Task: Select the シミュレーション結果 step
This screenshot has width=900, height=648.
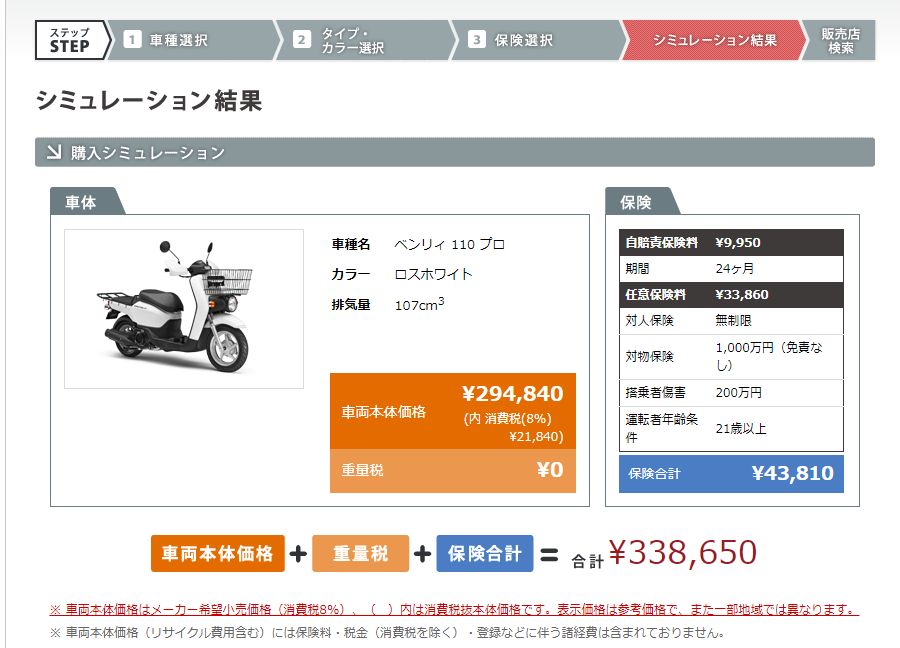Action: (x=714, y=40)
